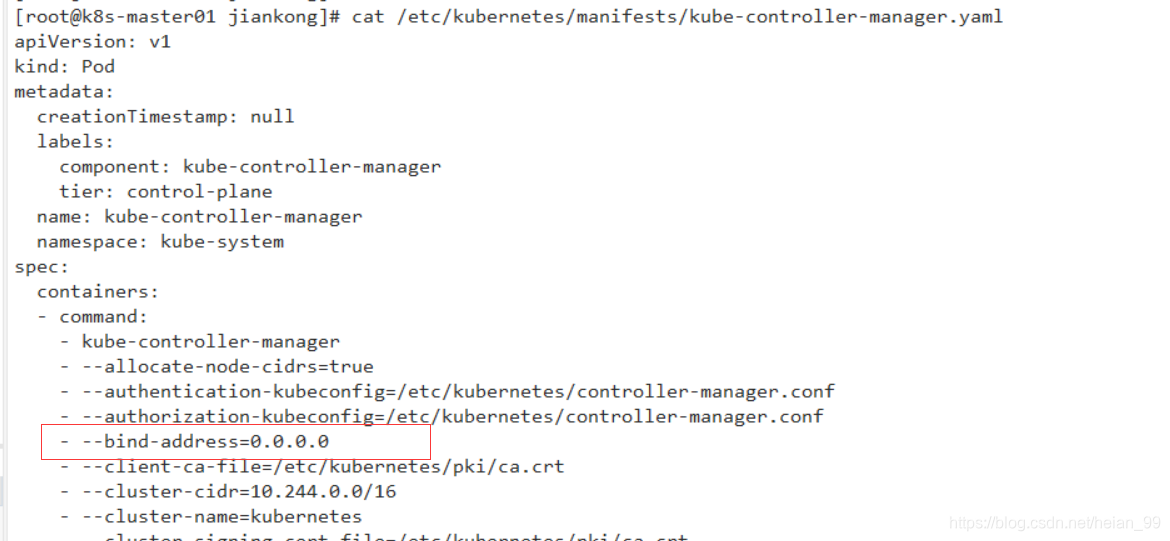The image size is (1170, 541).
Task: Click the labels: key
Action: [x=75, y=142]
